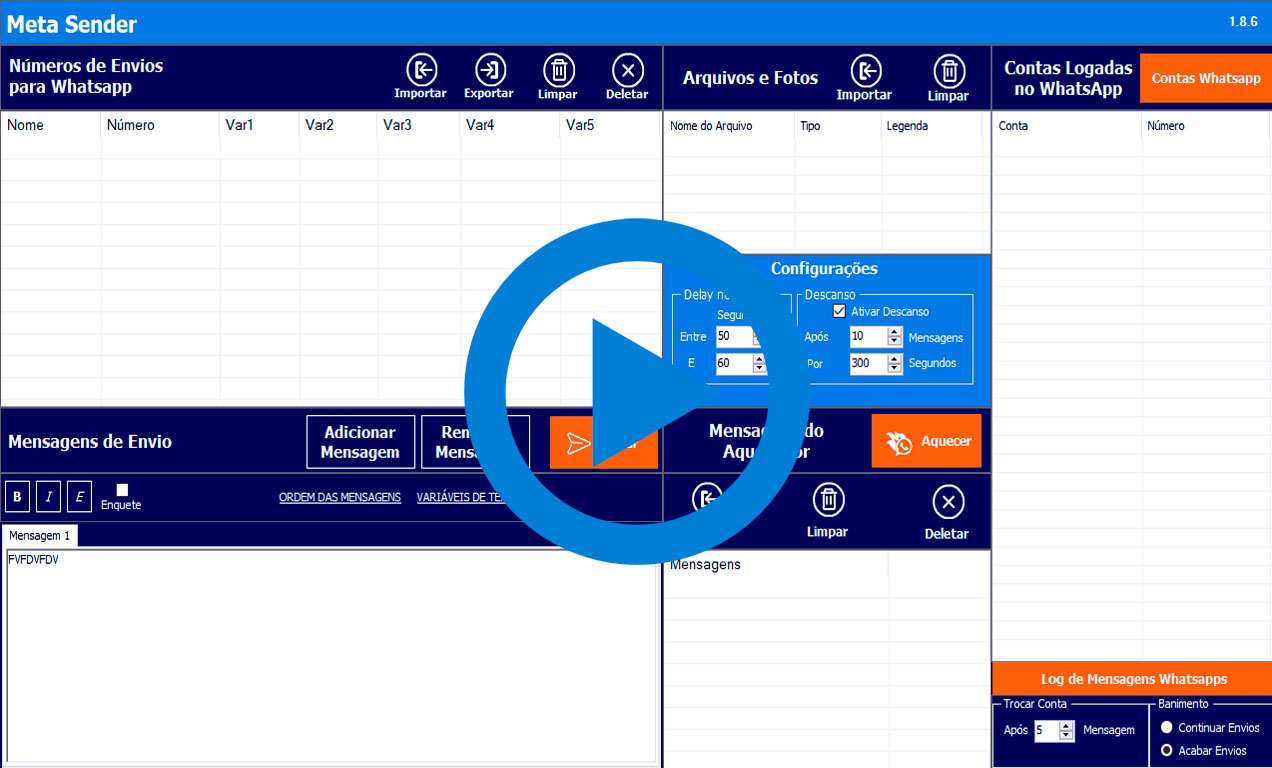Toggle the Enquete checkbox
The height and width of the screenshot is (768, 1272).
[x=122, y=490]
